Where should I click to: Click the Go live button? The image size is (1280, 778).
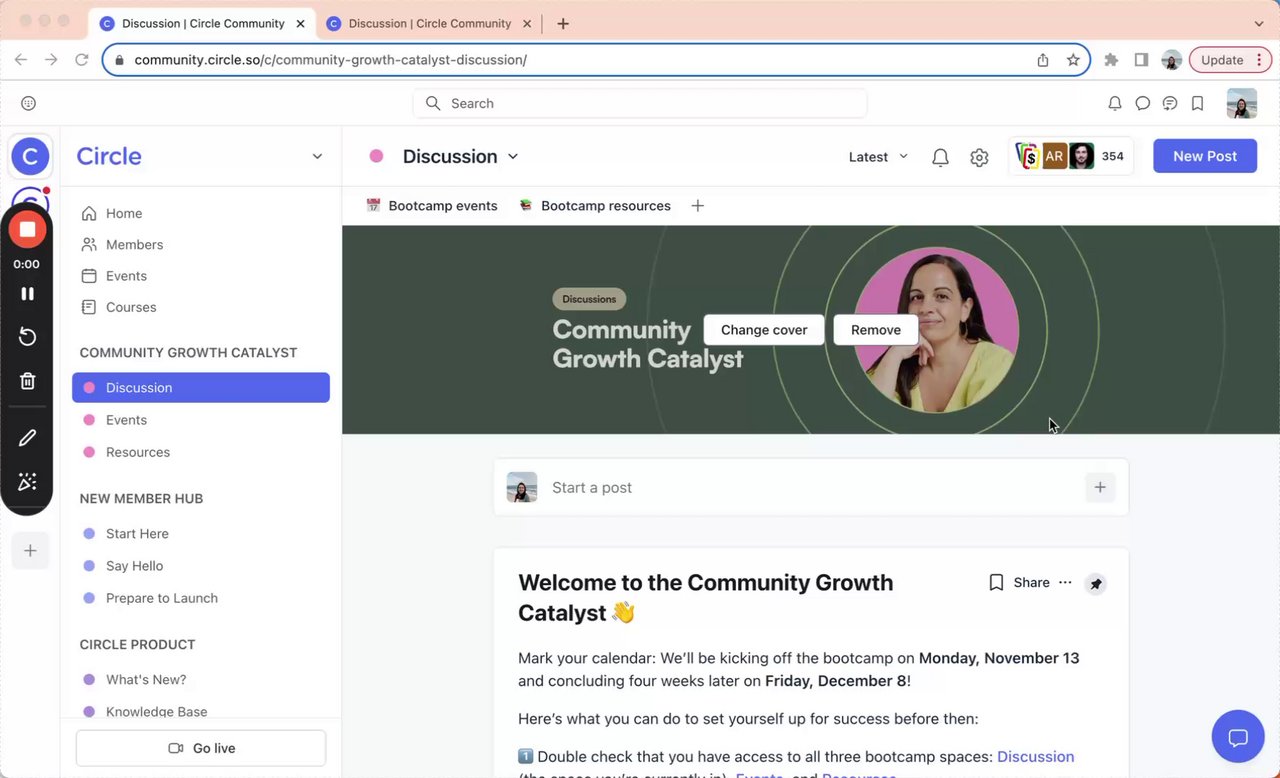(201, 748)
